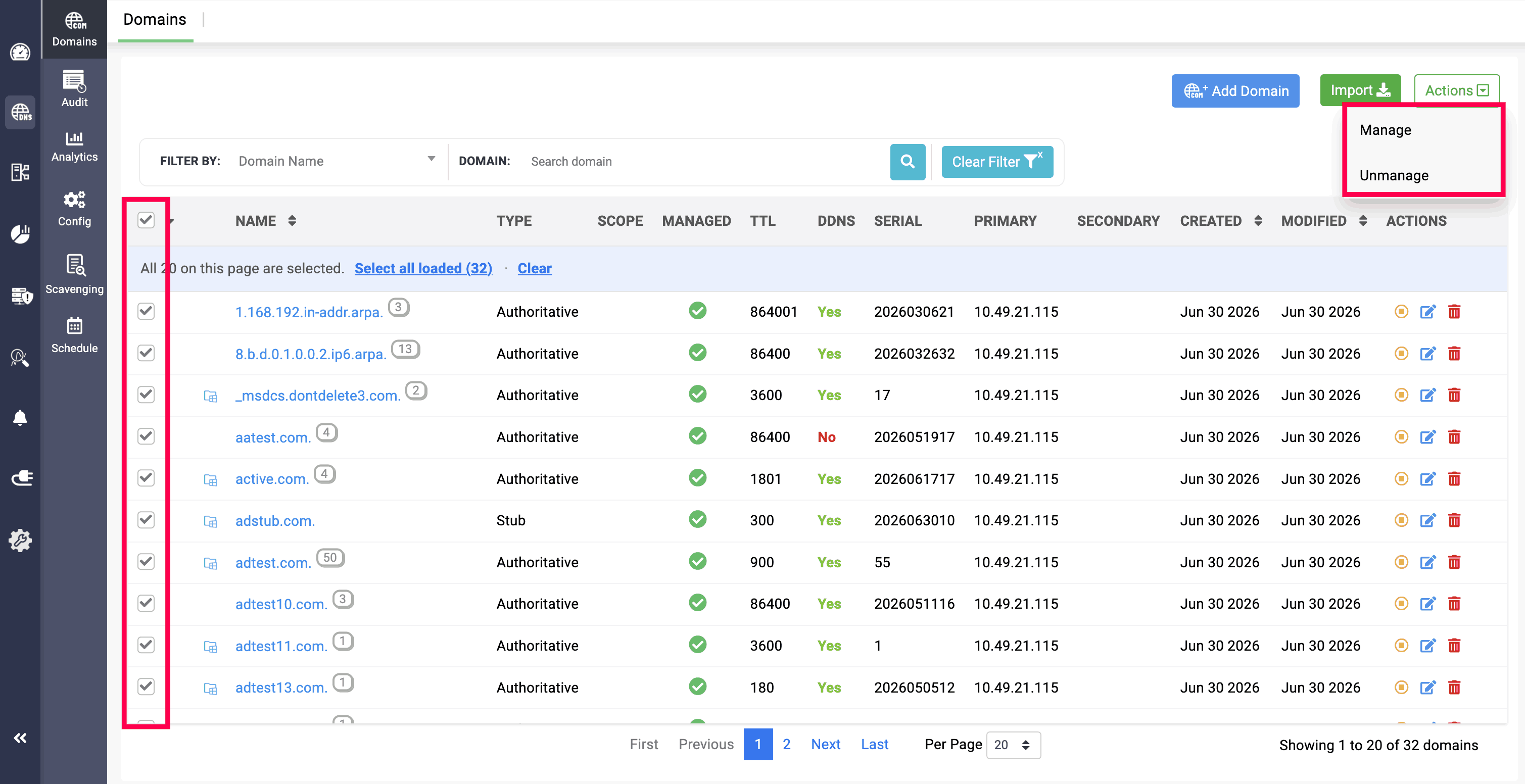The image size is (1525, 784).
Task: Click the Clear Filter button
Action: pyautogui.click(x=997, y=162)
